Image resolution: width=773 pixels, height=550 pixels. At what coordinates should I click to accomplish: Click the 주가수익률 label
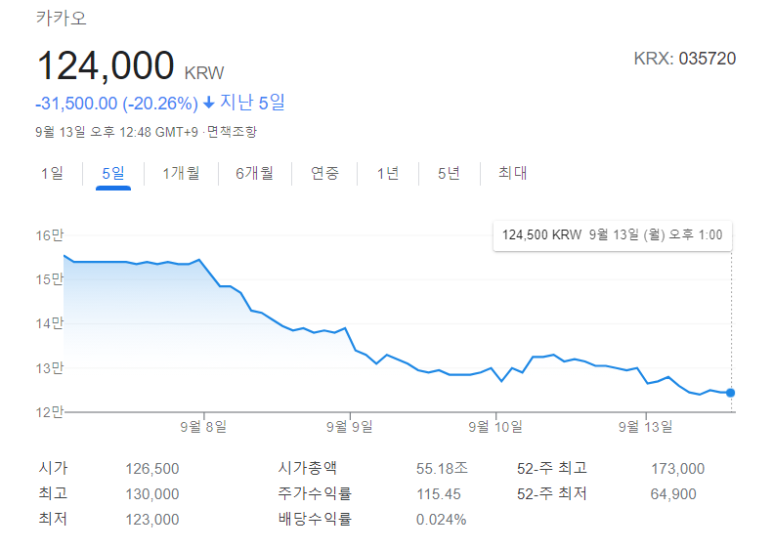coord(315,493)
